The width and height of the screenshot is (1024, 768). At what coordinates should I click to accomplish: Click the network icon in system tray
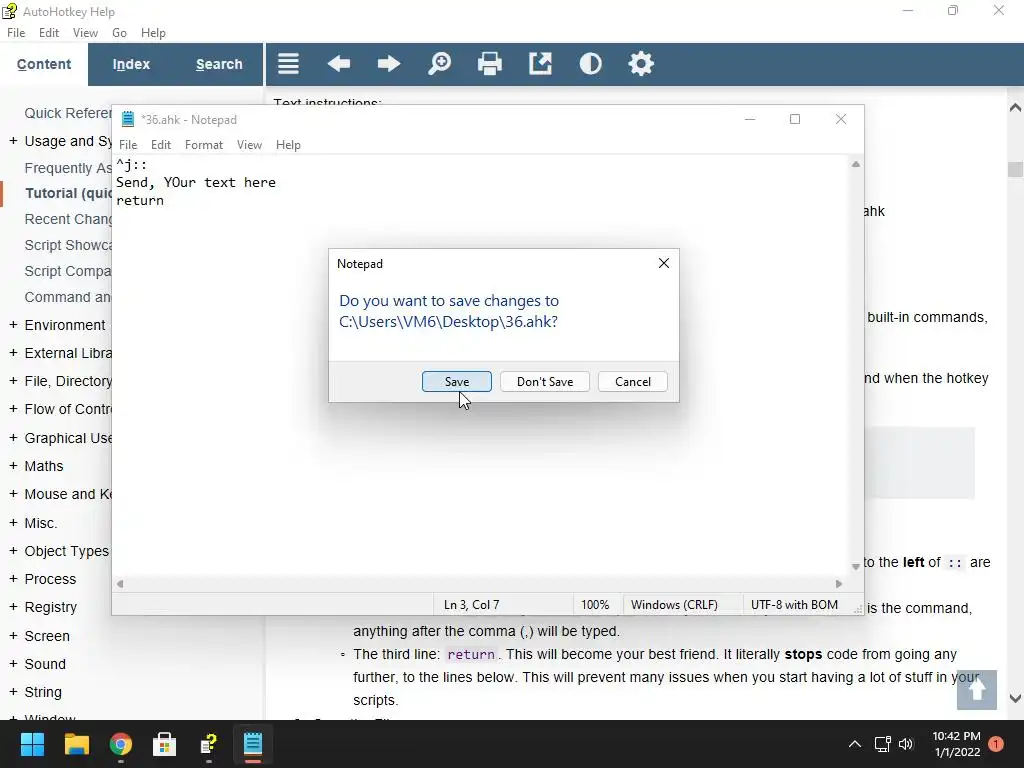tap(882, 744)
